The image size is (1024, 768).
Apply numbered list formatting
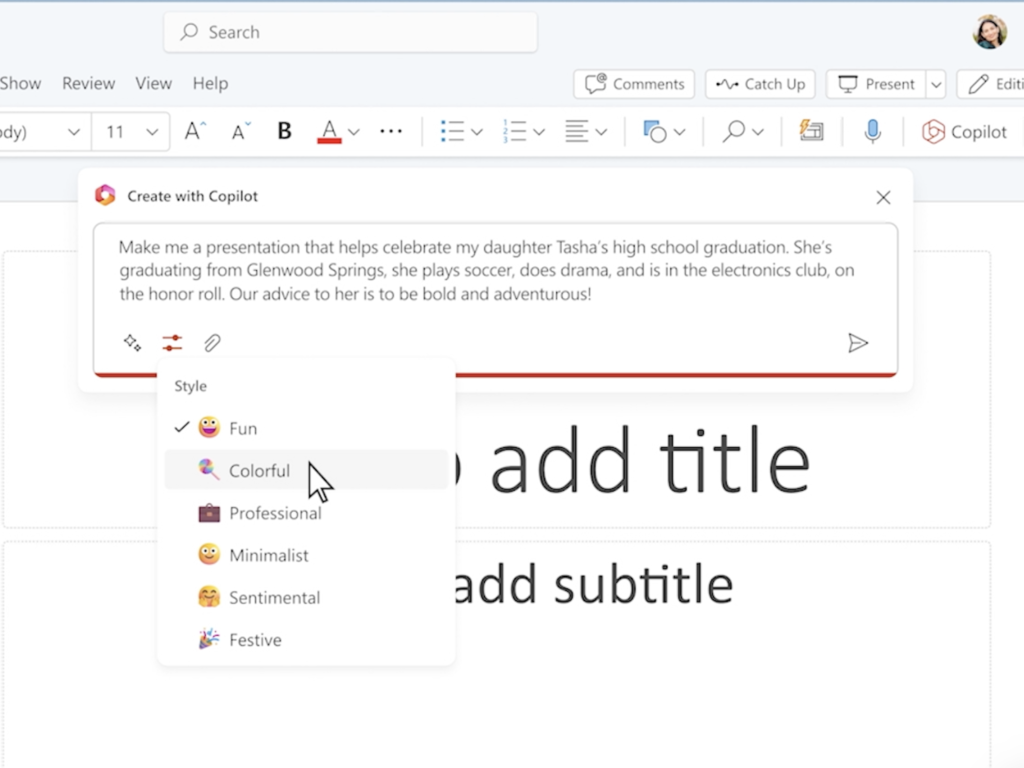[515, 131]
